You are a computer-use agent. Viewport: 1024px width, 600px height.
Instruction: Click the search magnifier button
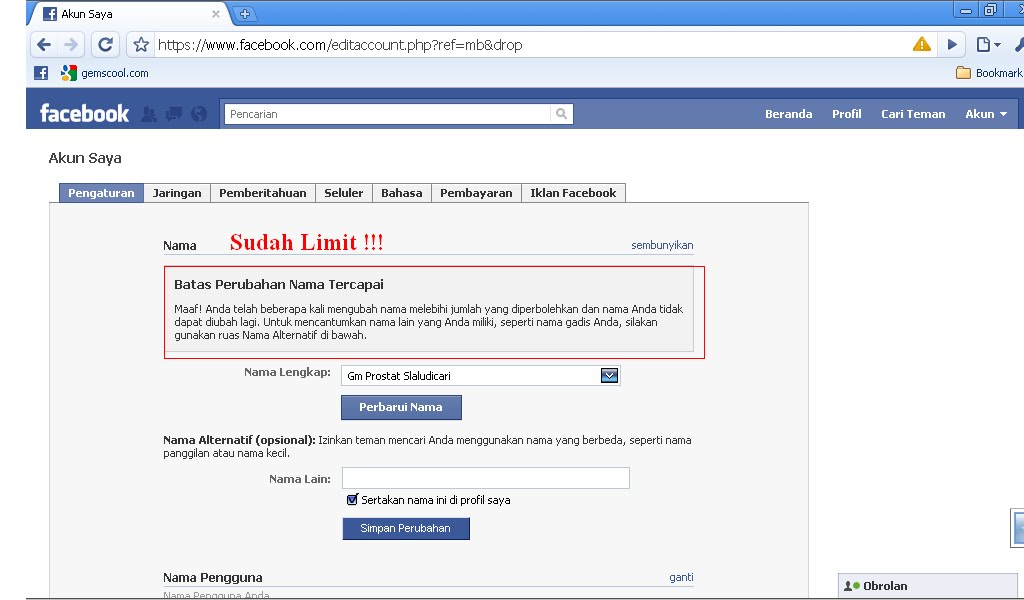(x=562, y=114)
